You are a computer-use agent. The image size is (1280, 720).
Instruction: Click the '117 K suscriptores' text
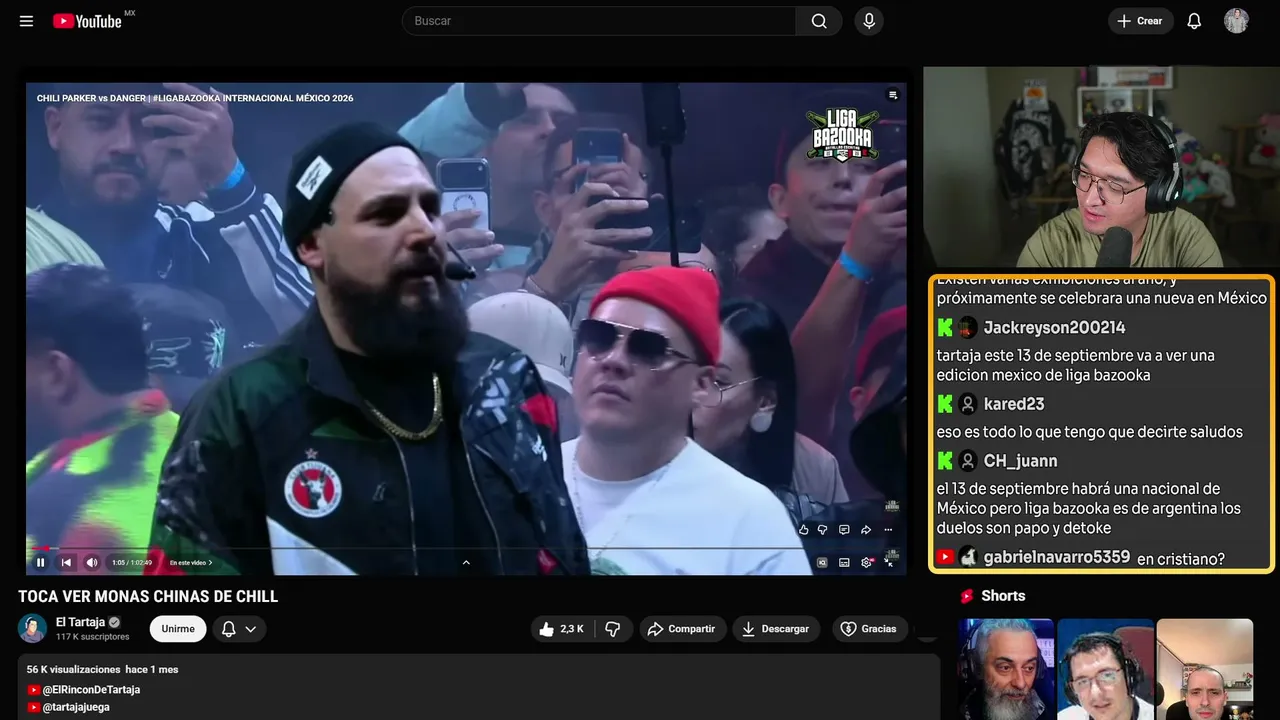pyautogui.click(x=93, y=637)
